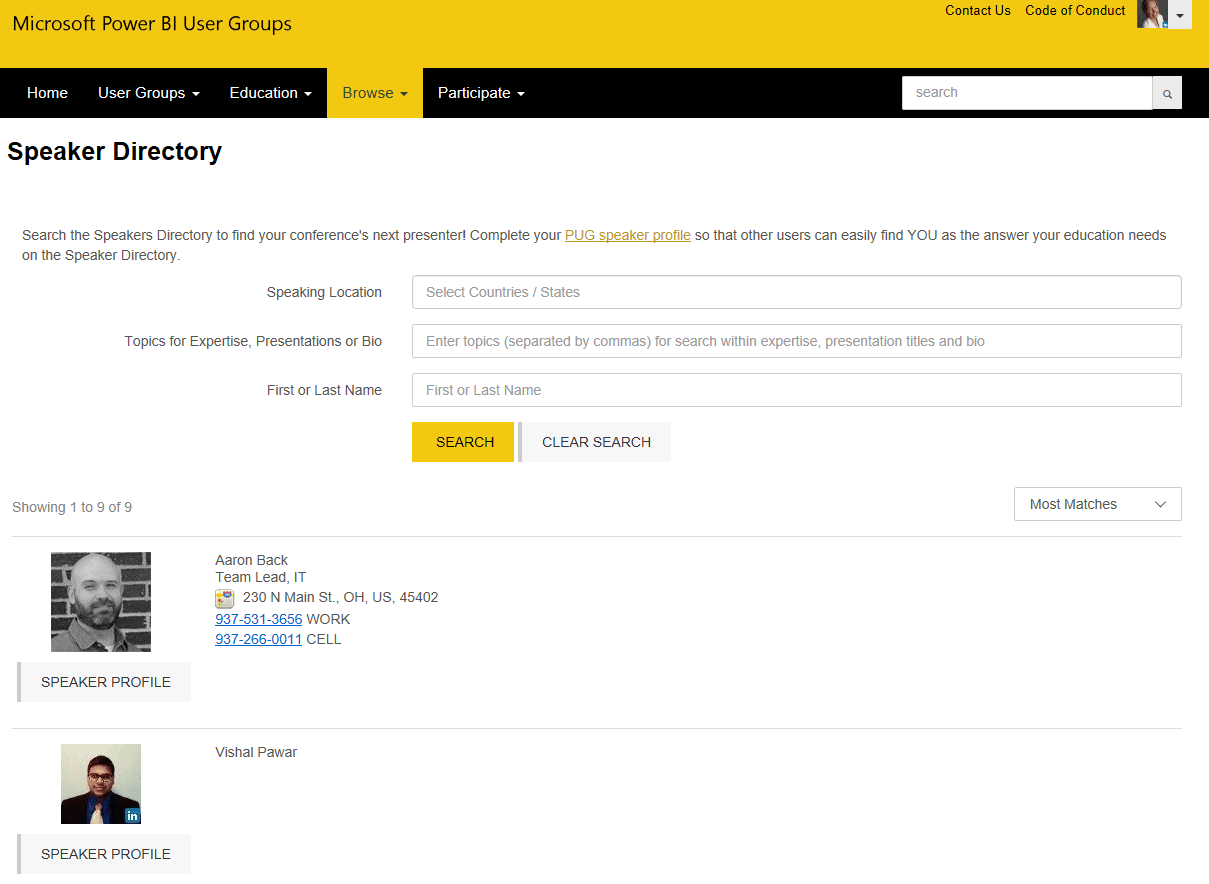Click the map icon beside Aaron Back's address
Image resolution: width=1209 pixels, height=884 pixels.
(x=225, y=598)
